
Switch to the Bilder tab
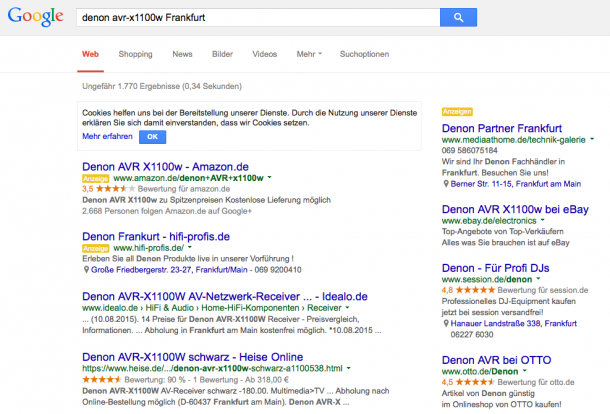(x=222, y=54)
